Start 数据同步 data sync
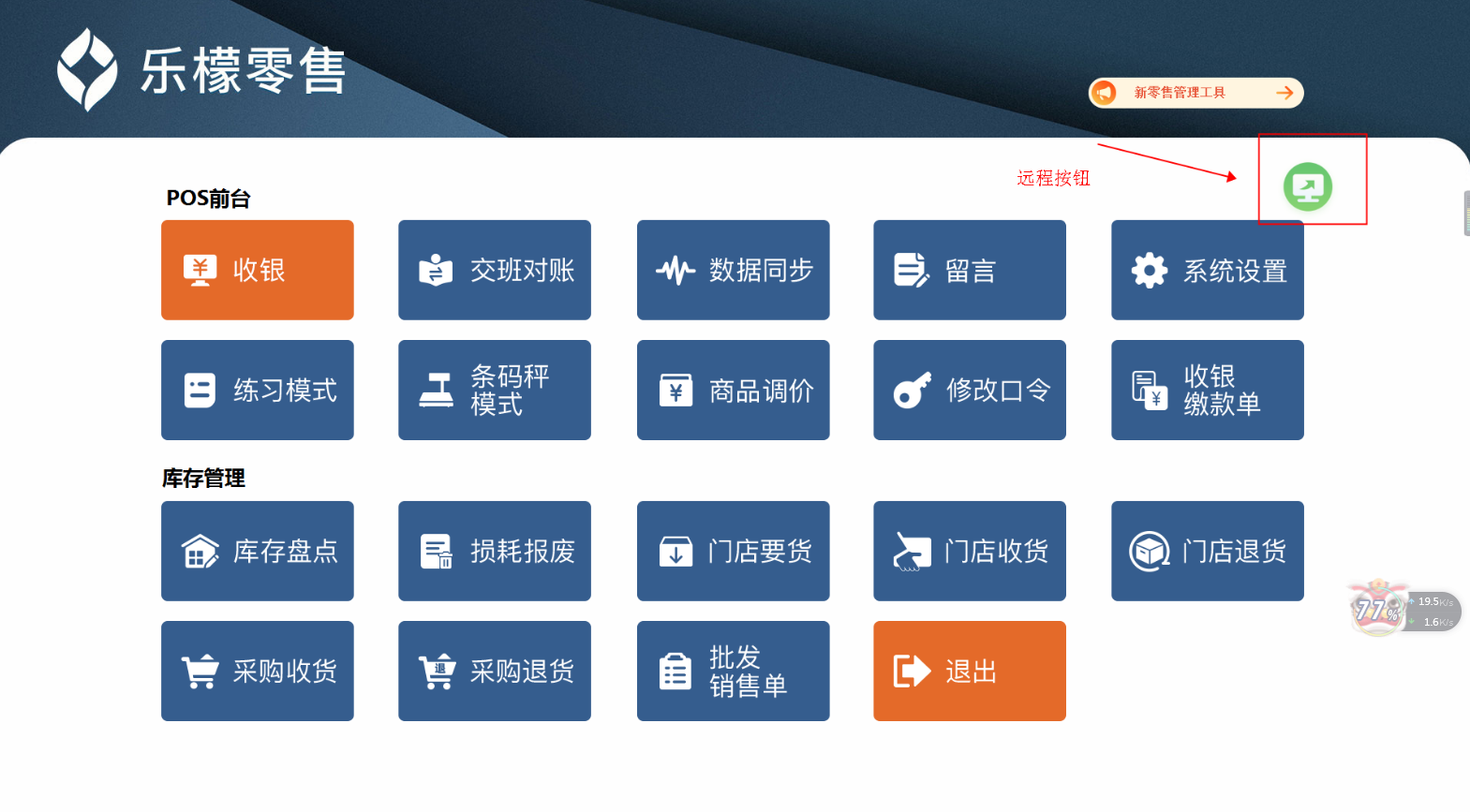1470x812 pixels. click(733, 270)
